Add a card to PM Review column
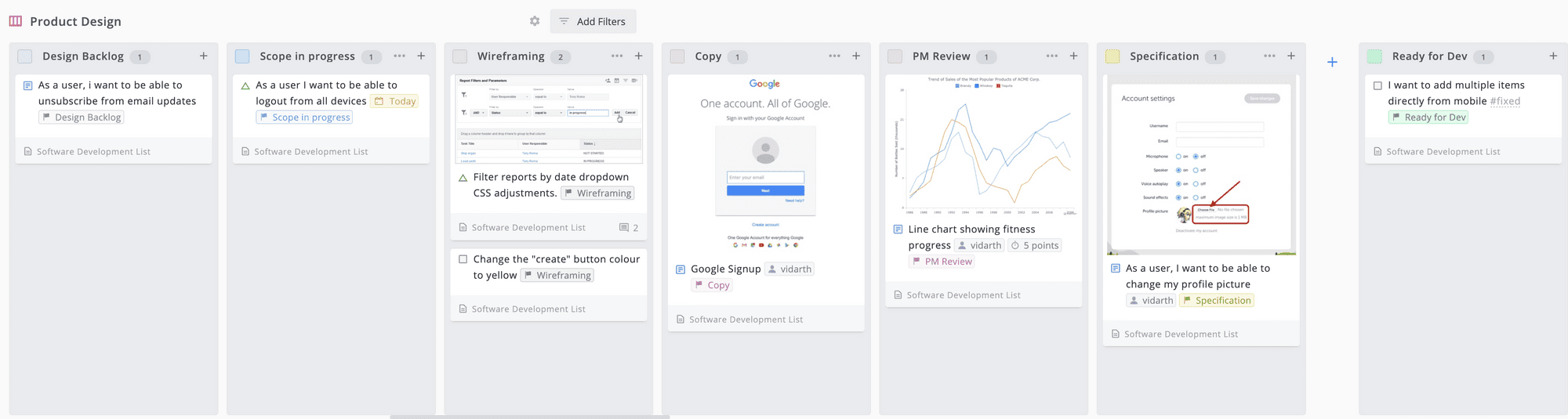This screenshot has height=419, width=1568. click(x=1074, y=56)
